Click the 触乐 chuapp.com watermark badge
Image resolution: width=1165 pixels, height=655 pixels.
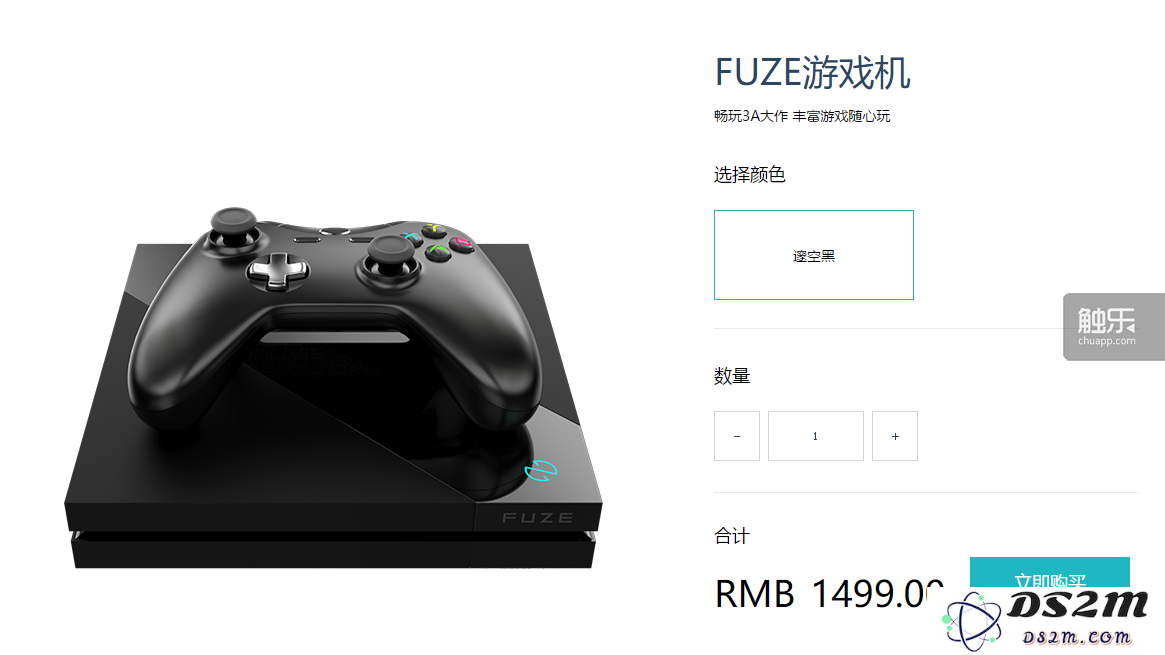(1113, 327)
